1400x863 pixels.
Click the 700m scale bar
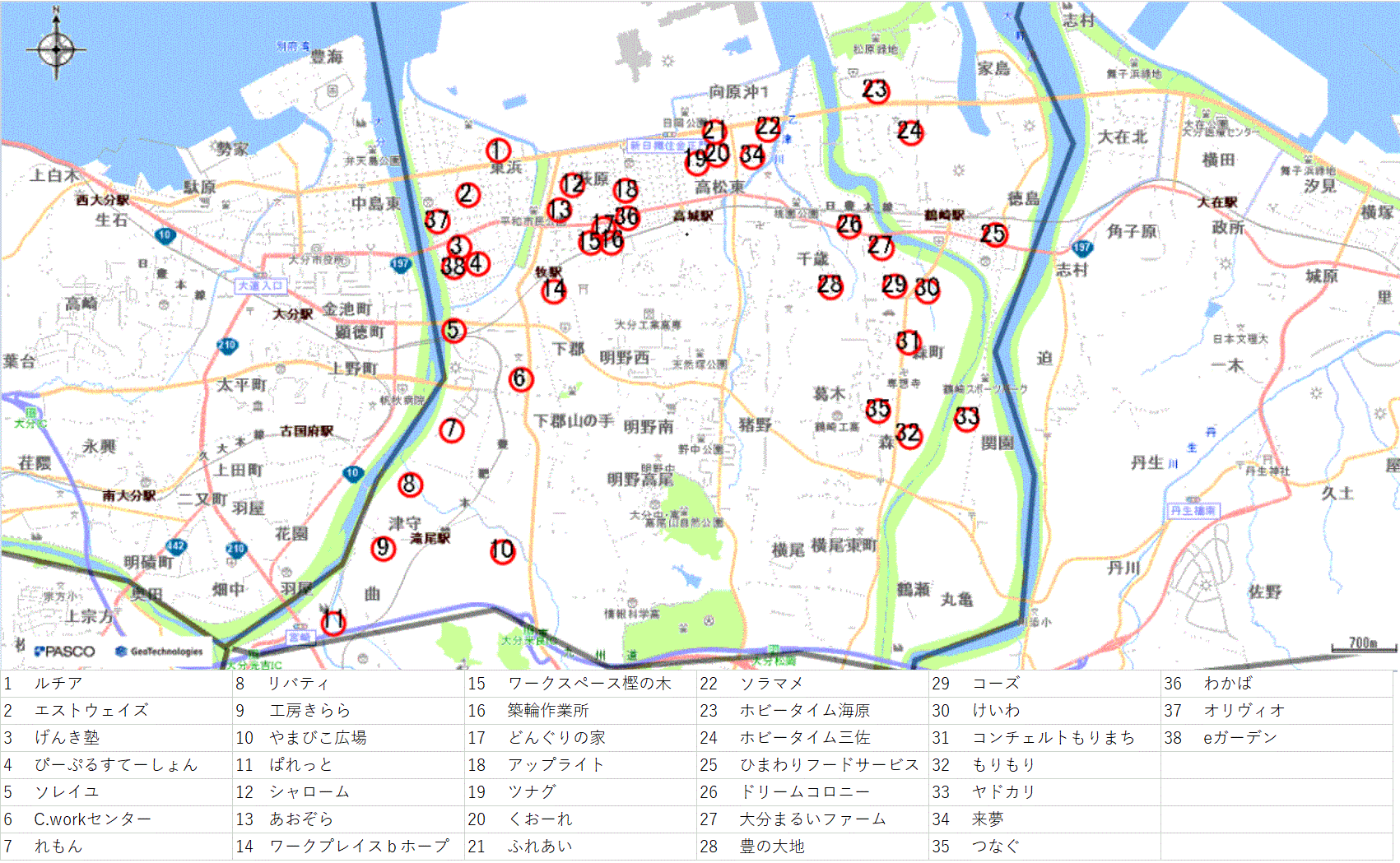click(1364, 645)
